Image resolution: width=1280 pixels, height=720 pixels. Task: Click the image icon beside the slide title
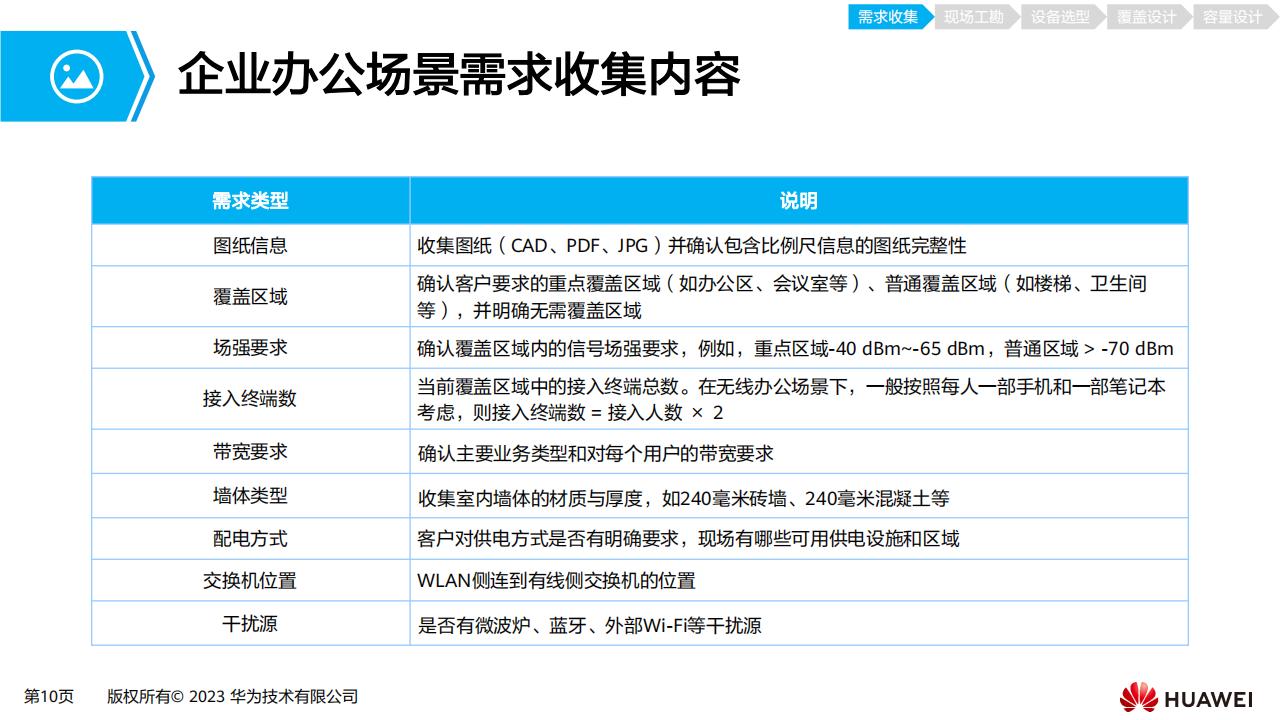tap(76, 76)
